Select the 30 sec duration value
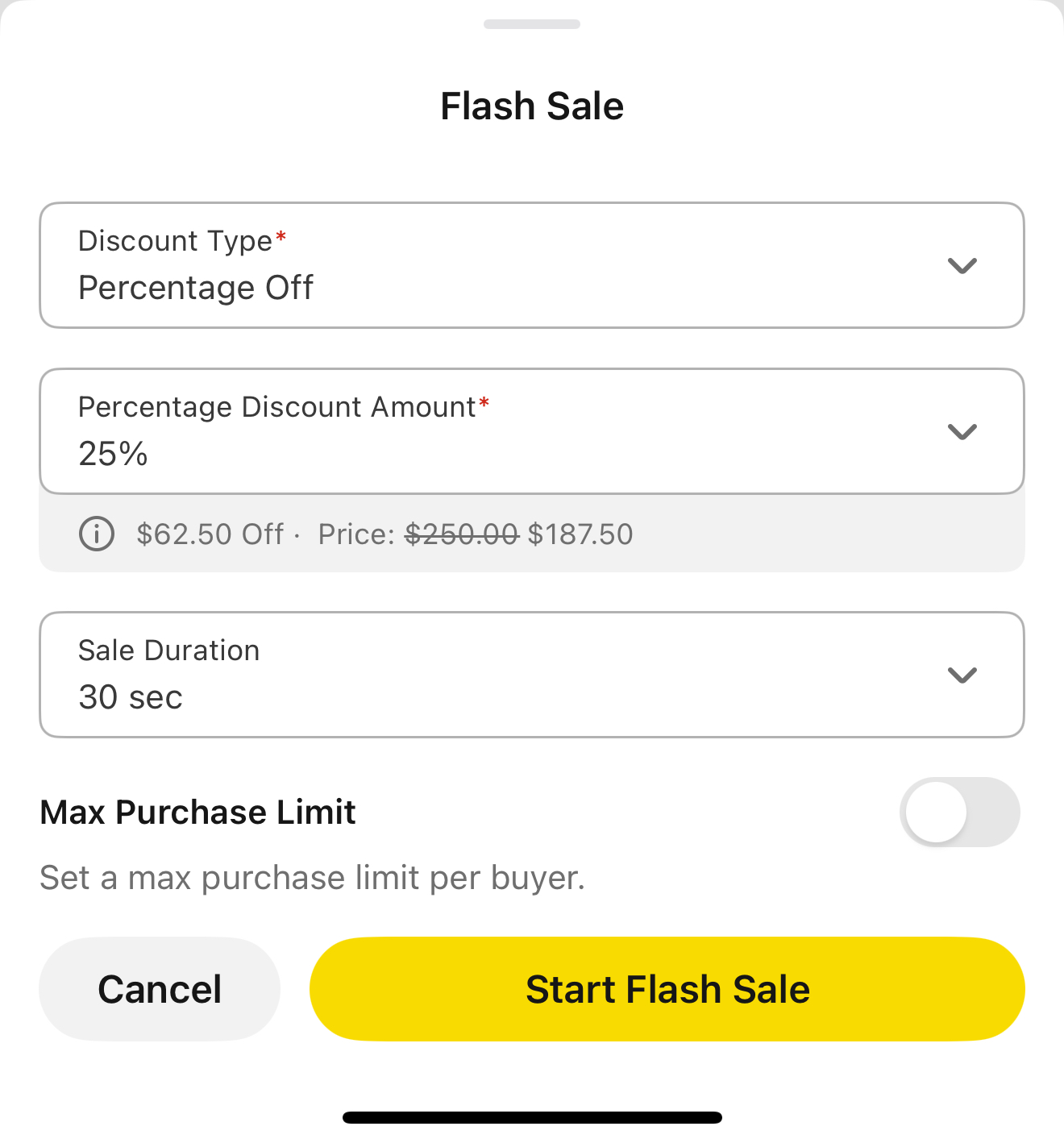Viewport: 1064px width, 1143px height. coord(131,697)
